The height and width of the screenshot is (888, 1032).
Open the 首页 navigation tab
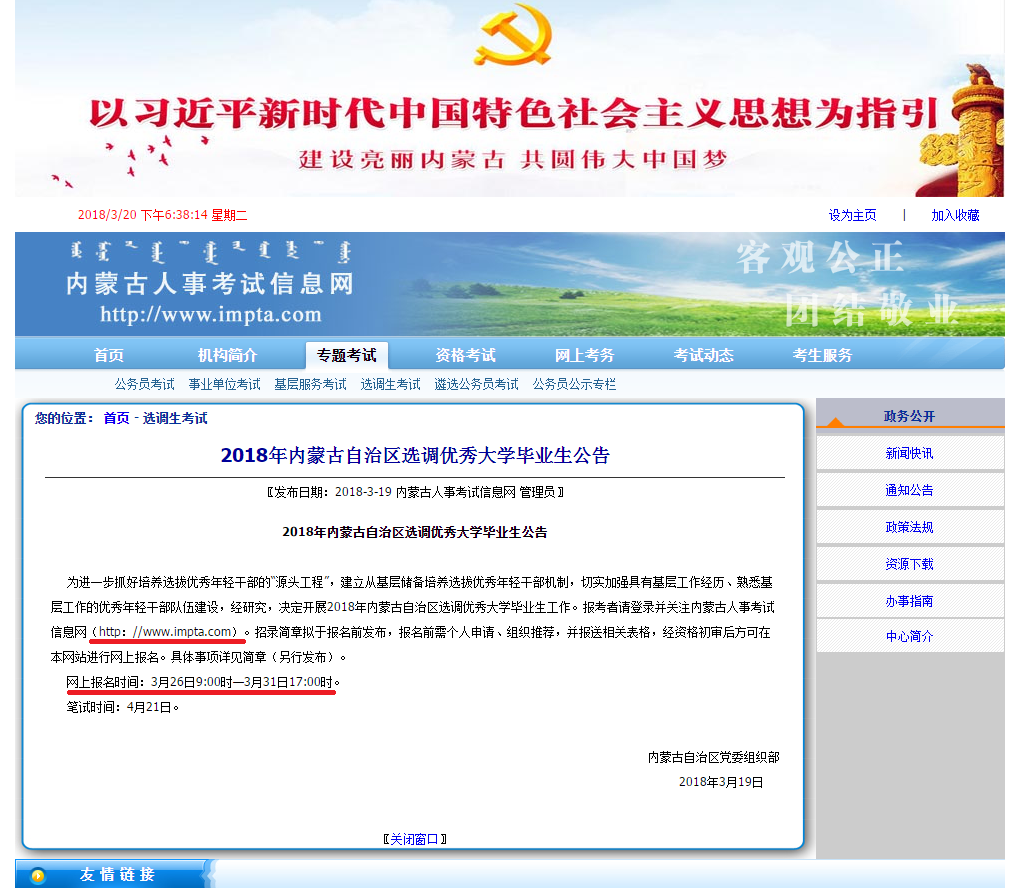[109, 355]
